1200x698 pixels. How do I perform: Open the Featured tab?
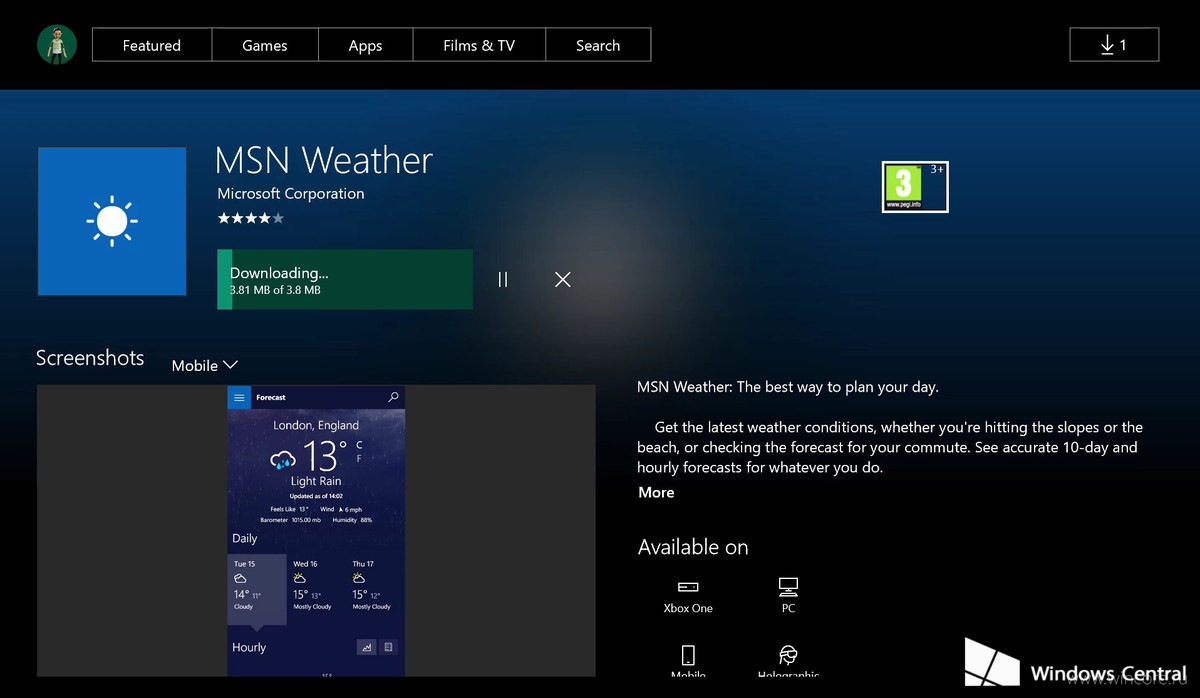tap(152, 45)
